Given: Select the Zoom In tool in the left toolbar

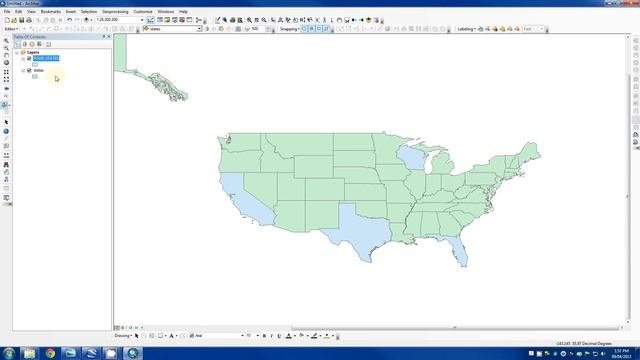Looking at the screenshot, I should (6, 41).
